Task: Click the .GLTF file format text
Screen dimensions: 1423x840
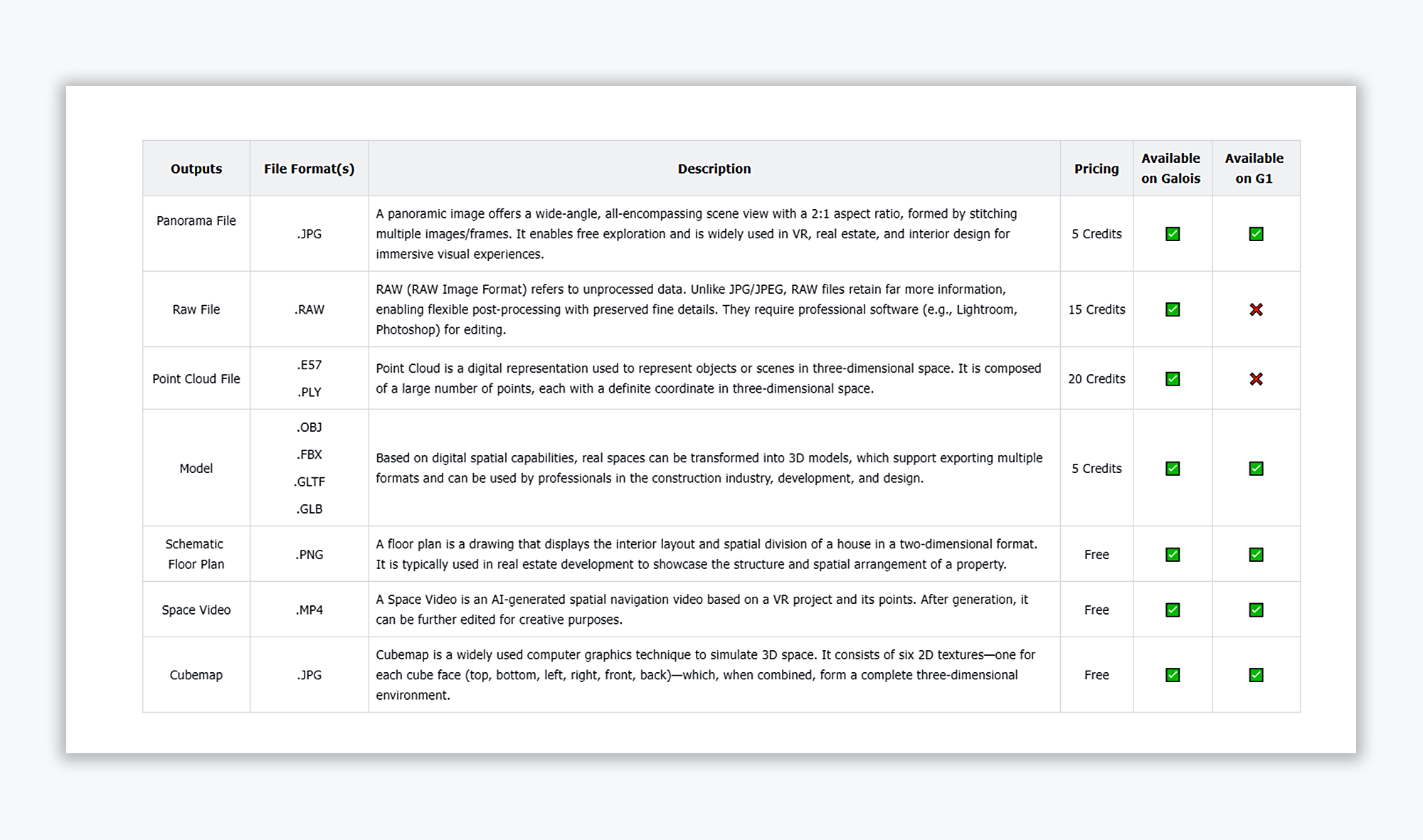Action: click(310, 482)
